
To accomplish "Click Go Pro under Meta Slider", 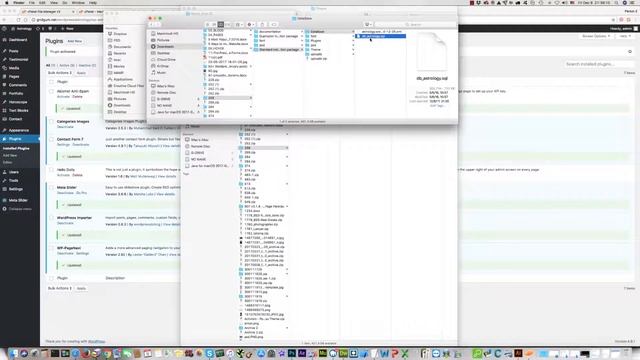I will click(82, 193).
